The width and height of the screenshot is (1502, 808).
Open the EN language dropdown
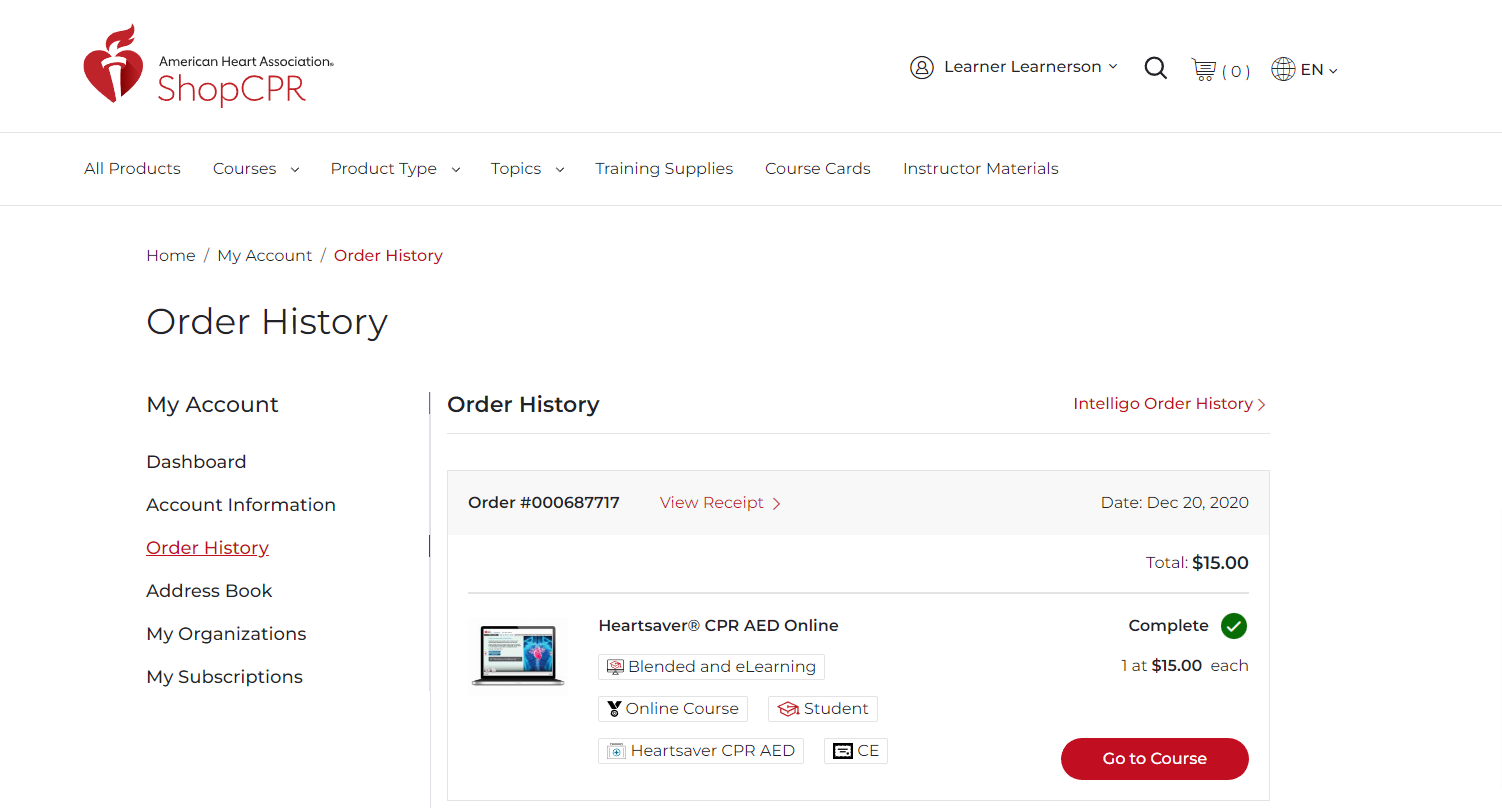click(1319, 70)
